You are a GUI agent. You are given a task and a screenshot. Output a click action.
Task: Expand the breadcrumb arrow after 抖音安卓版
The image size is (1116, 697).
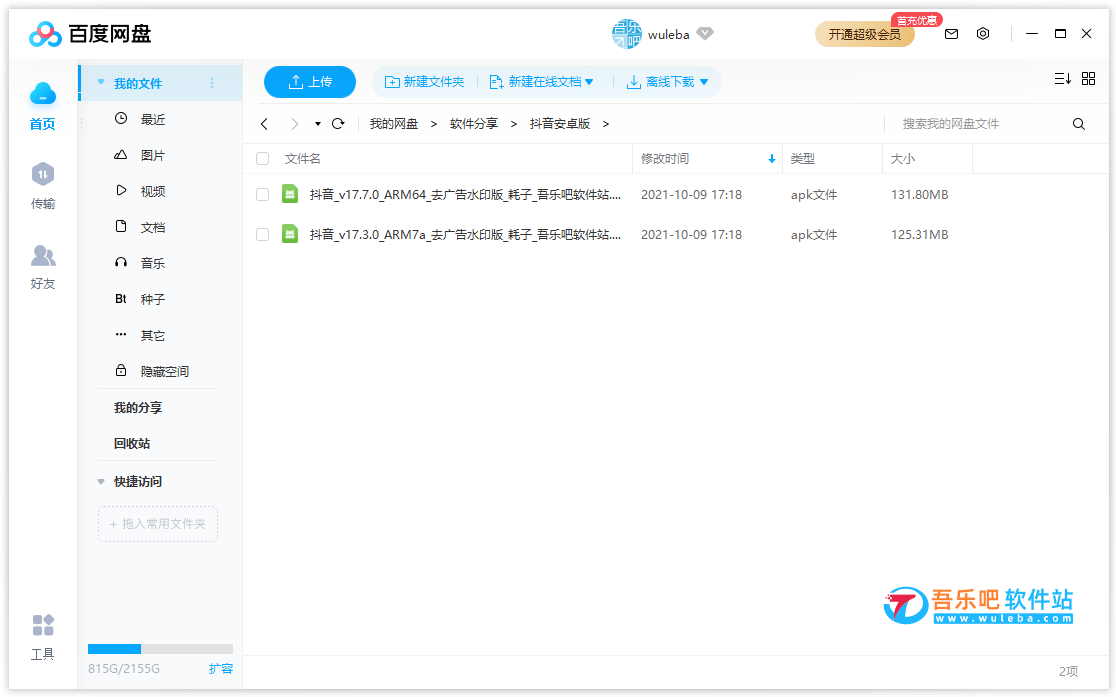[606, 124]
